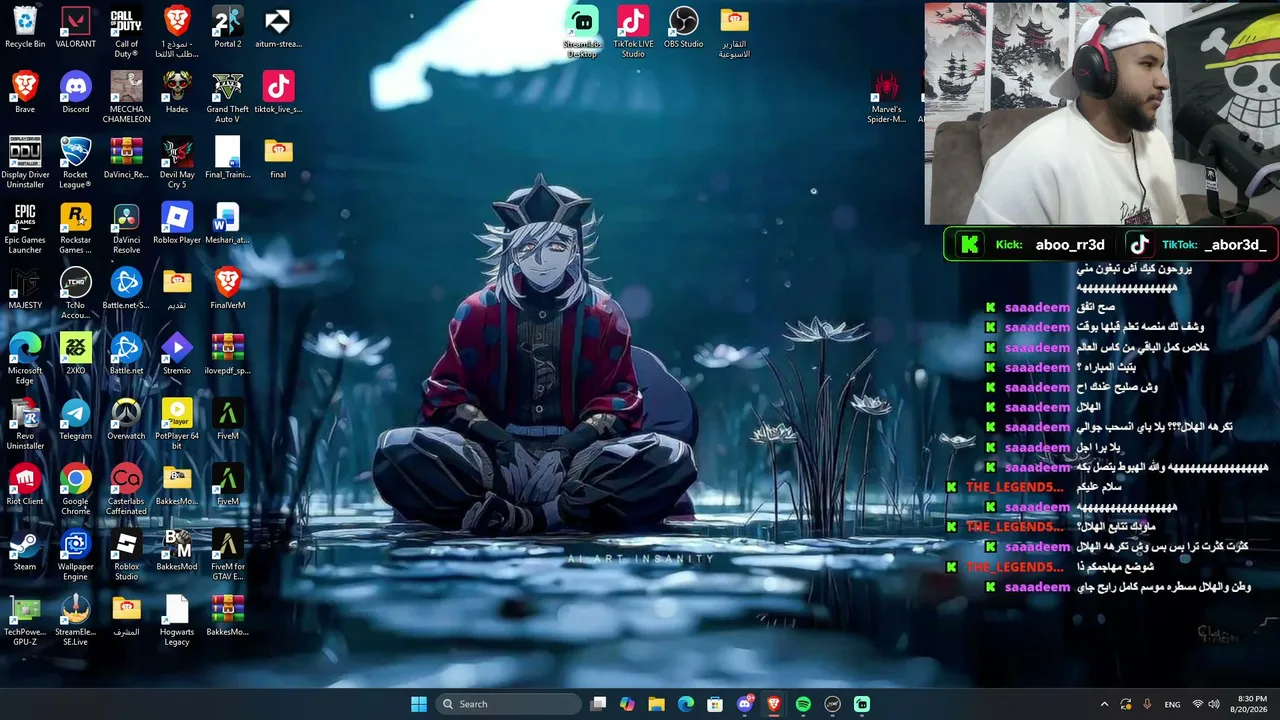Select the FiveM for GTAV shortcut

coord(228,554)
